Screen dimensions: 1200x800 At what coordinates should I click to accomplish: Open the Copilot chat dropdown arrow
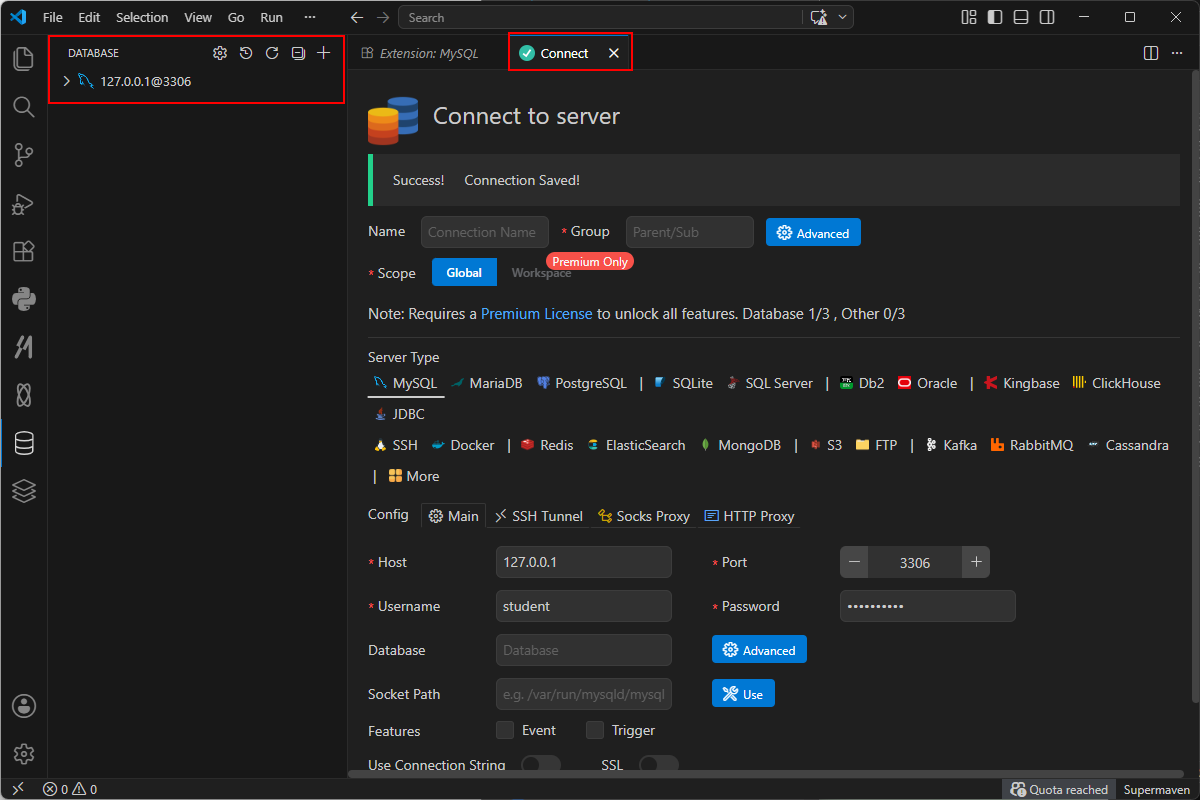pos(843,17)
